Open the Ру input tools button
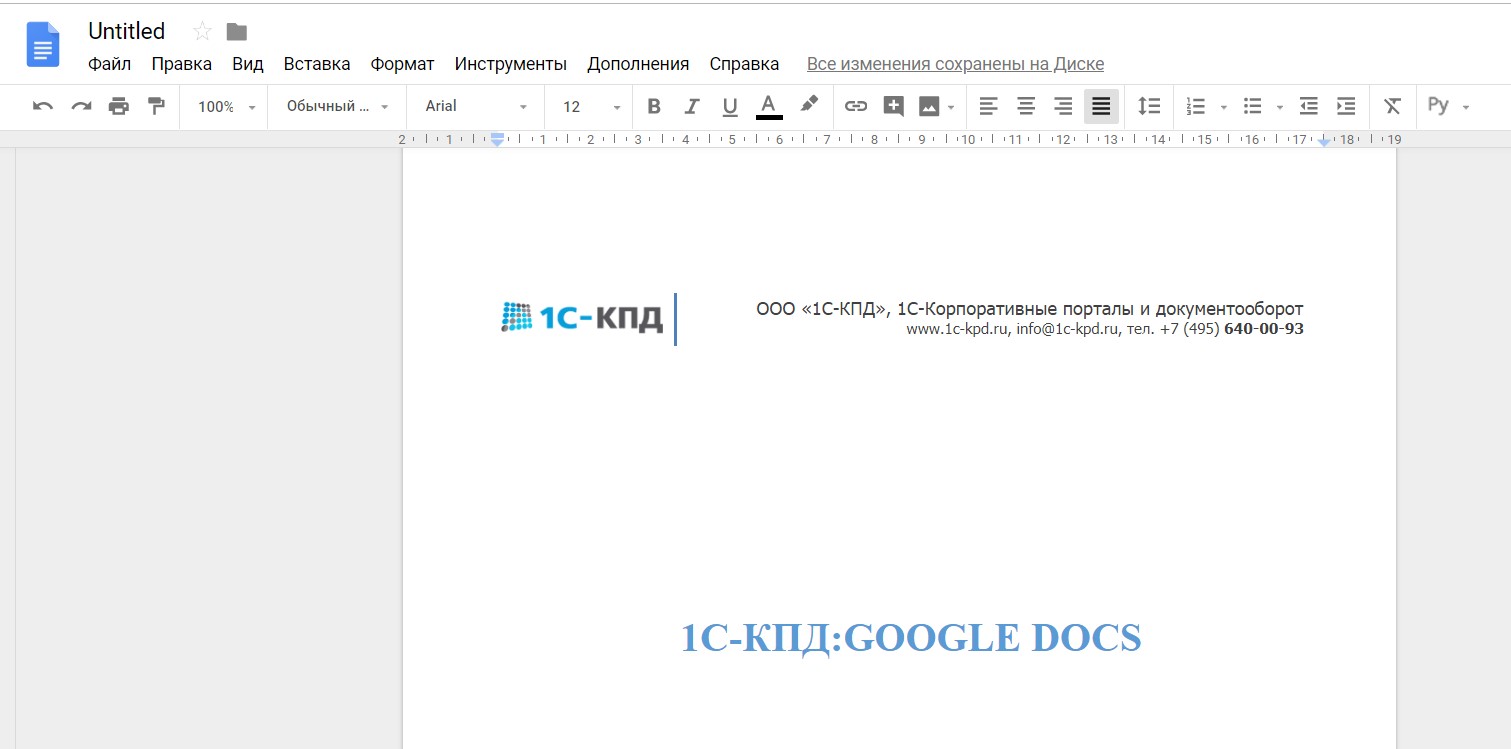Viewport: 1511px width, 749px height. 1438,106
